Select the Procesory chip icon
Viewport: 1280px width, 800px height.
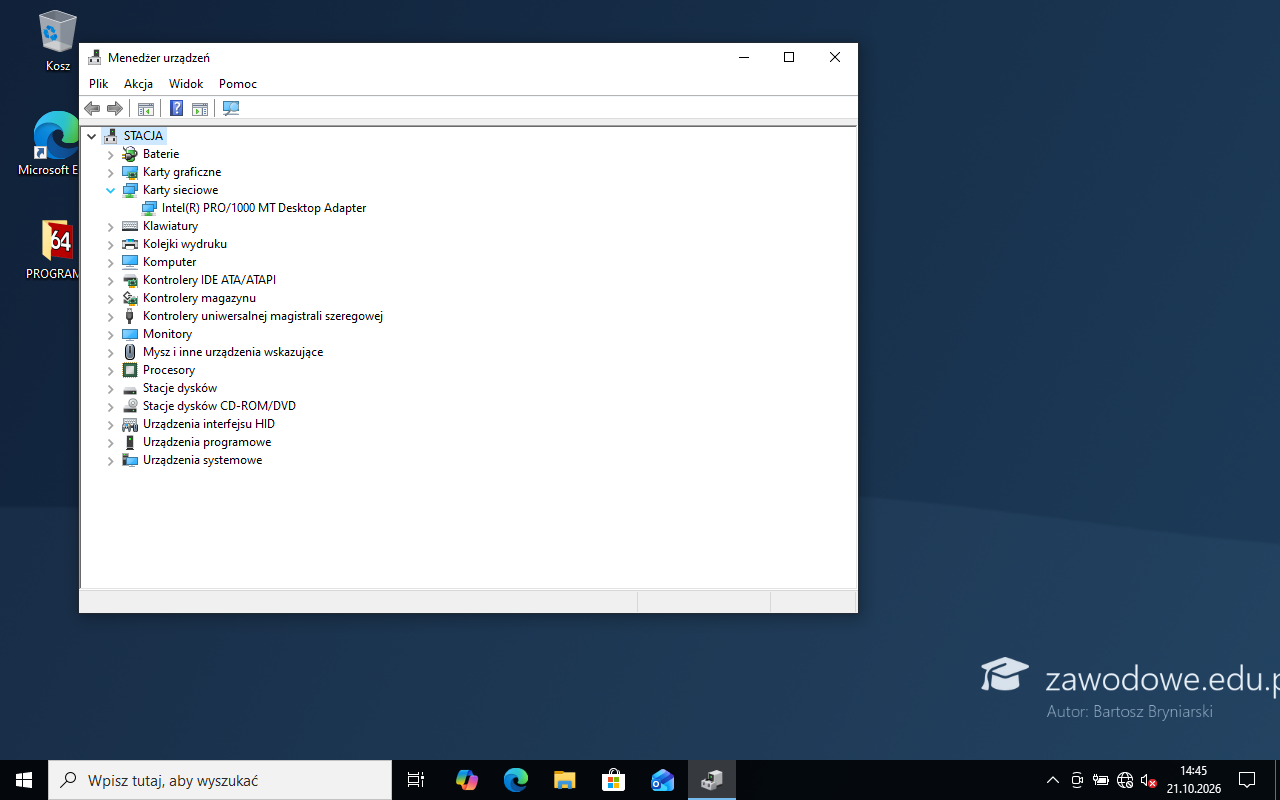tap(129, 370)
